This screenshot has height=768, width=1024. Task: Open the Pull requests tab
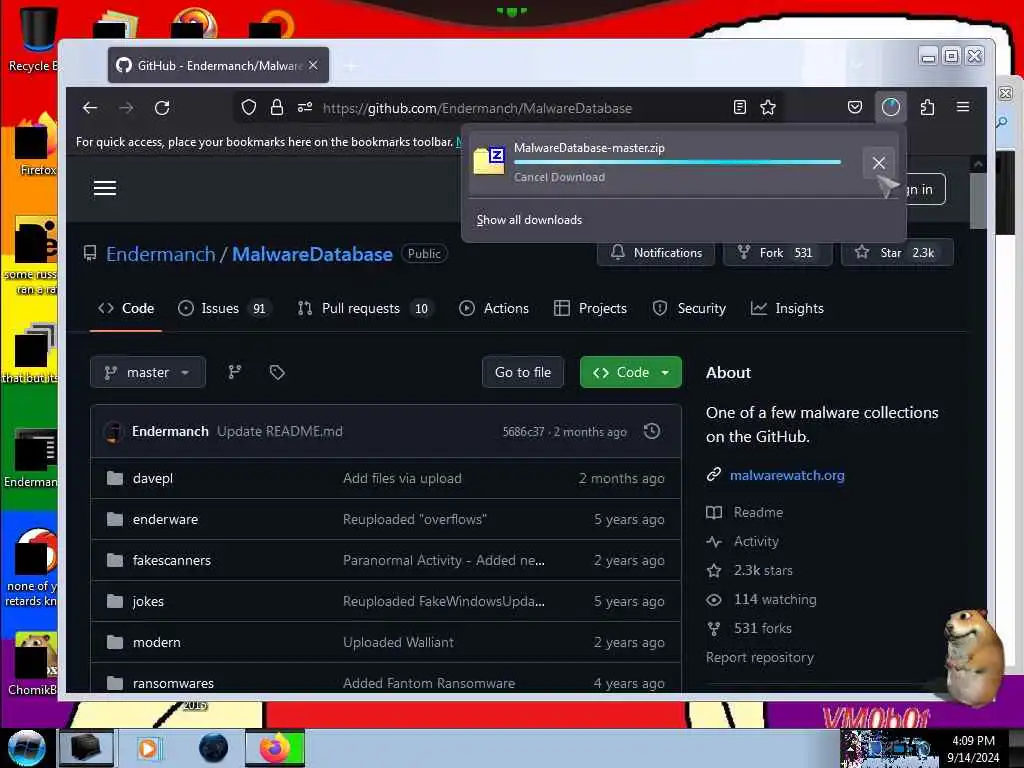(x=366, y=308)
